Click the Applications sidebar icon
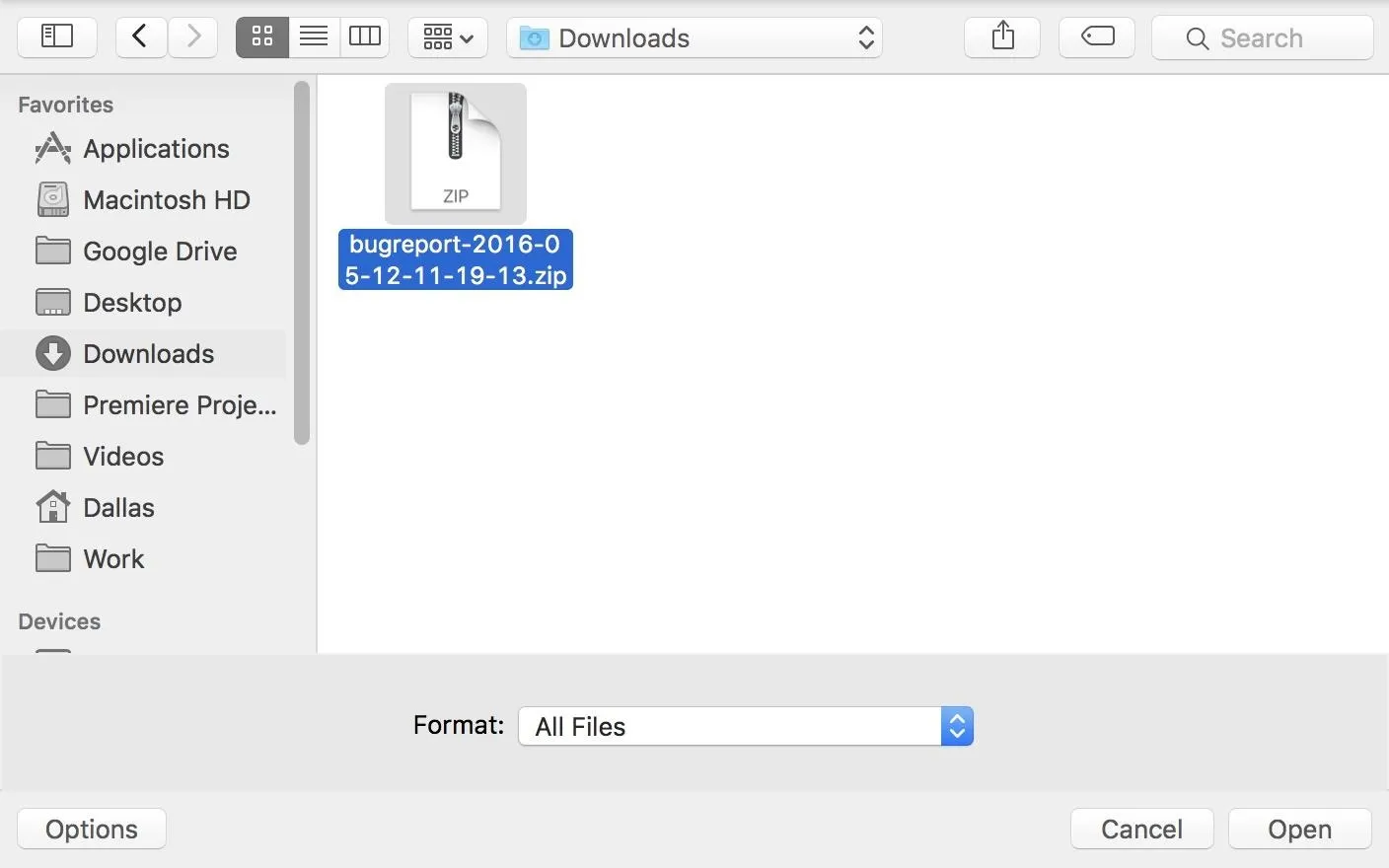 [x=53, y=149]
